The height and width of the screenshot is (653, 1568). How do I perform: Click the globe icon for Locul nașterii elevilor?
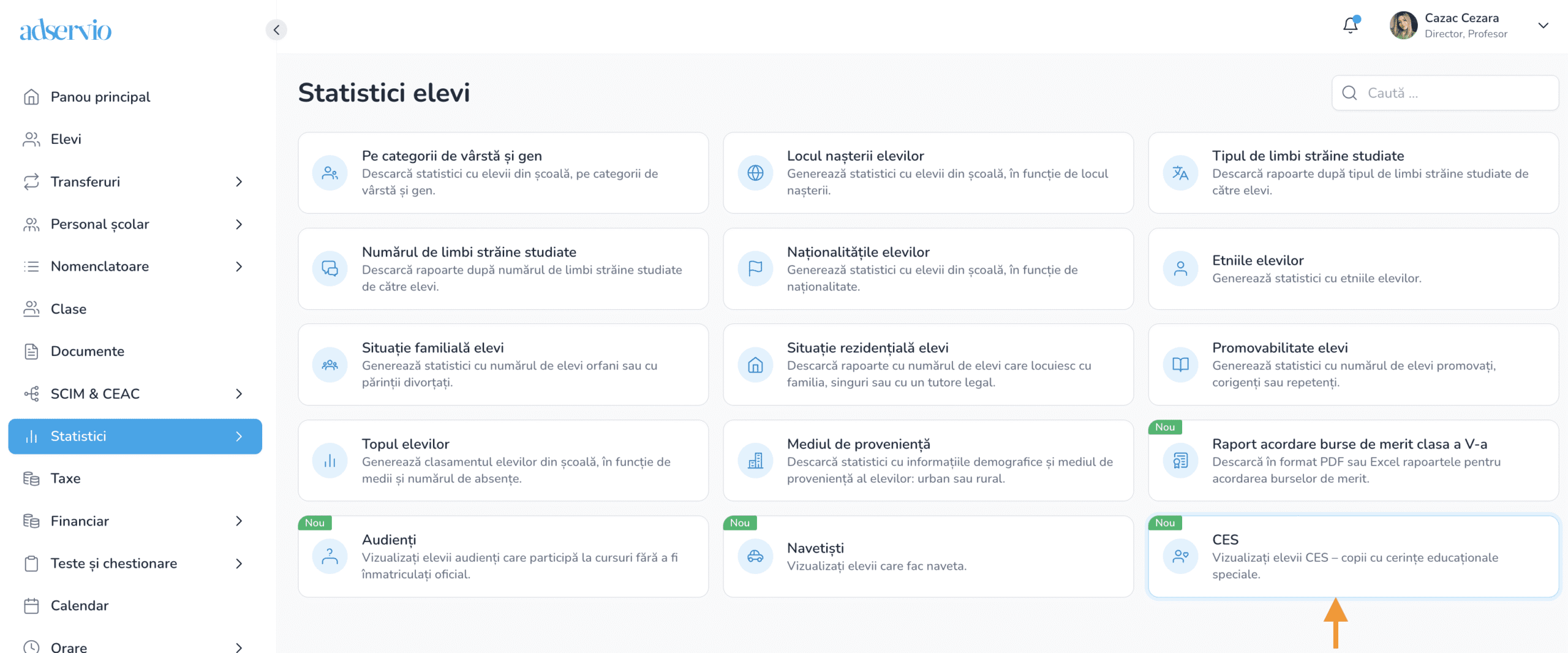(755, 173)
